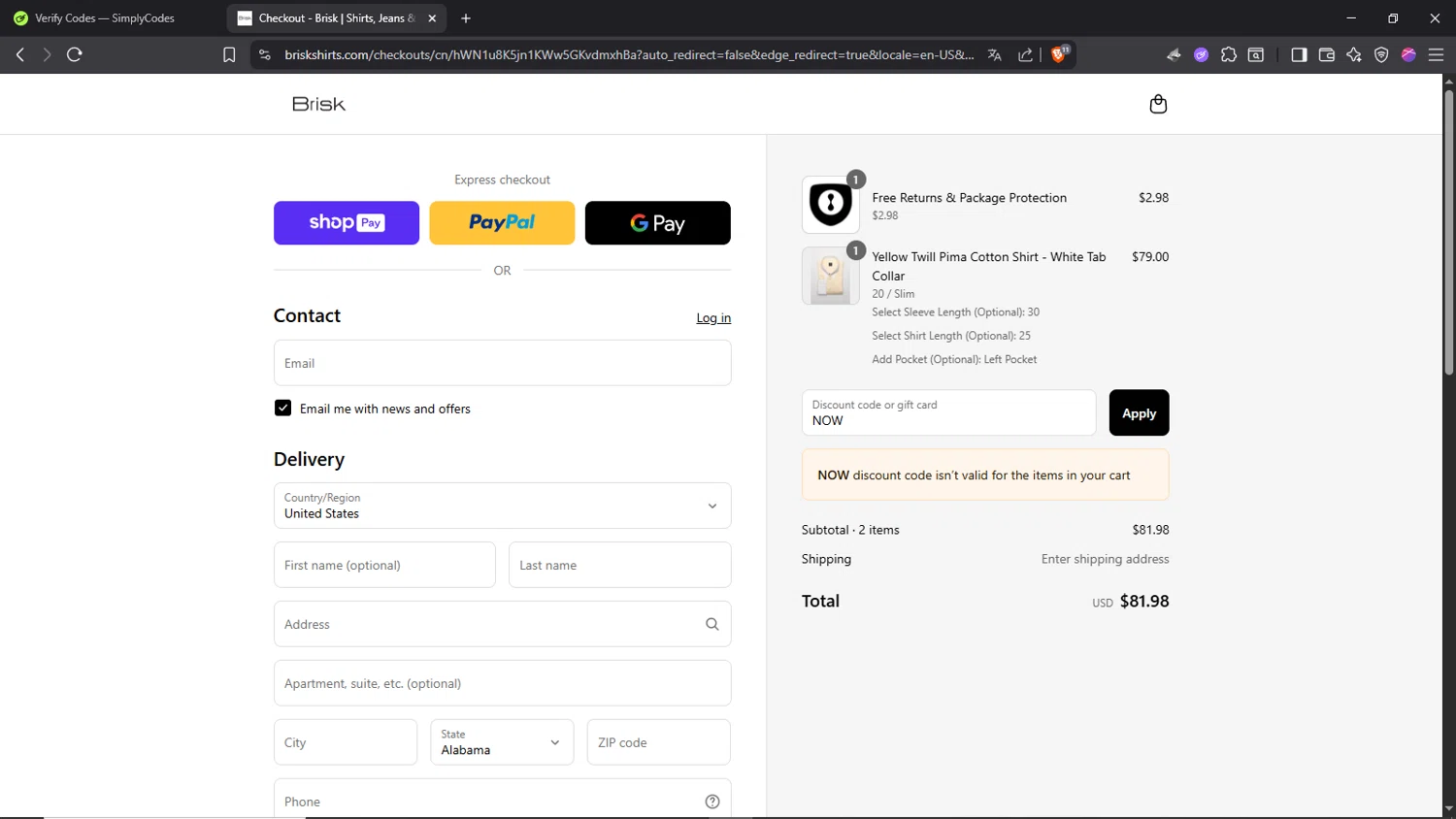The width and height of the screenshot is (1456, 819).
Task: Pay with PayPal
Action: [x=502, y=223]
